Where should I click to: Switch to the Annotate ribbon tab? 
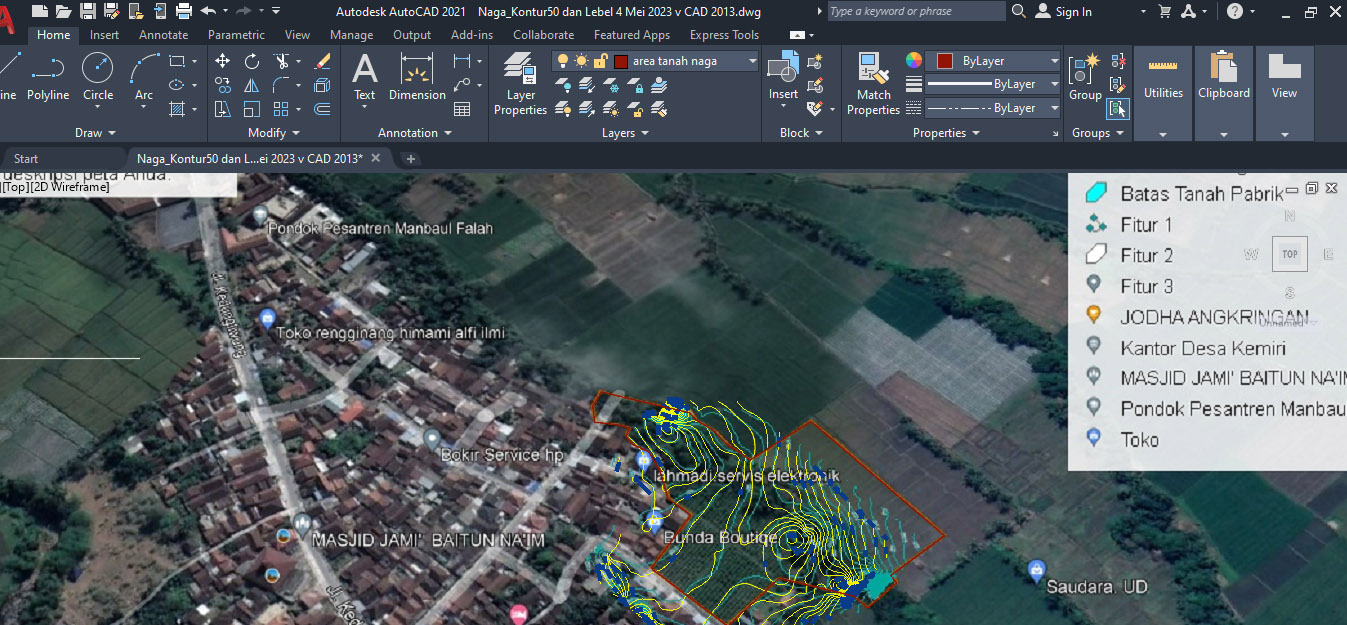[x=163, y=35]
